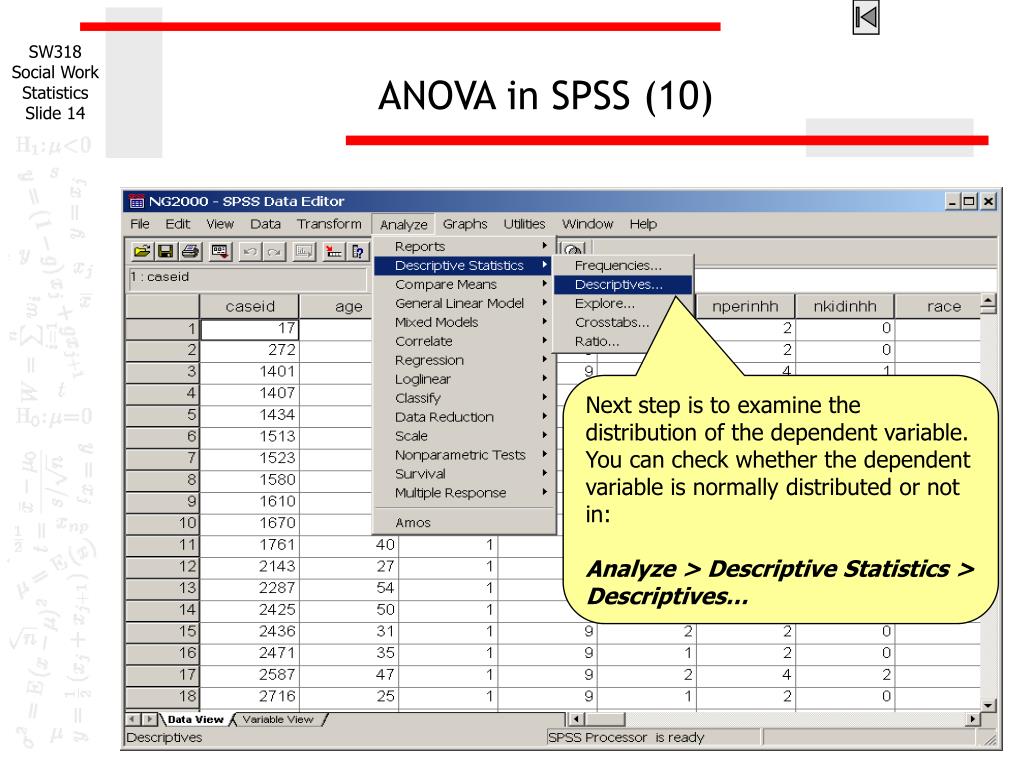Image resolution: width=1024 pixels, height=768 pixels.
Task: Click the Go to Chart toolbar icon
Action: pos(304,251)
